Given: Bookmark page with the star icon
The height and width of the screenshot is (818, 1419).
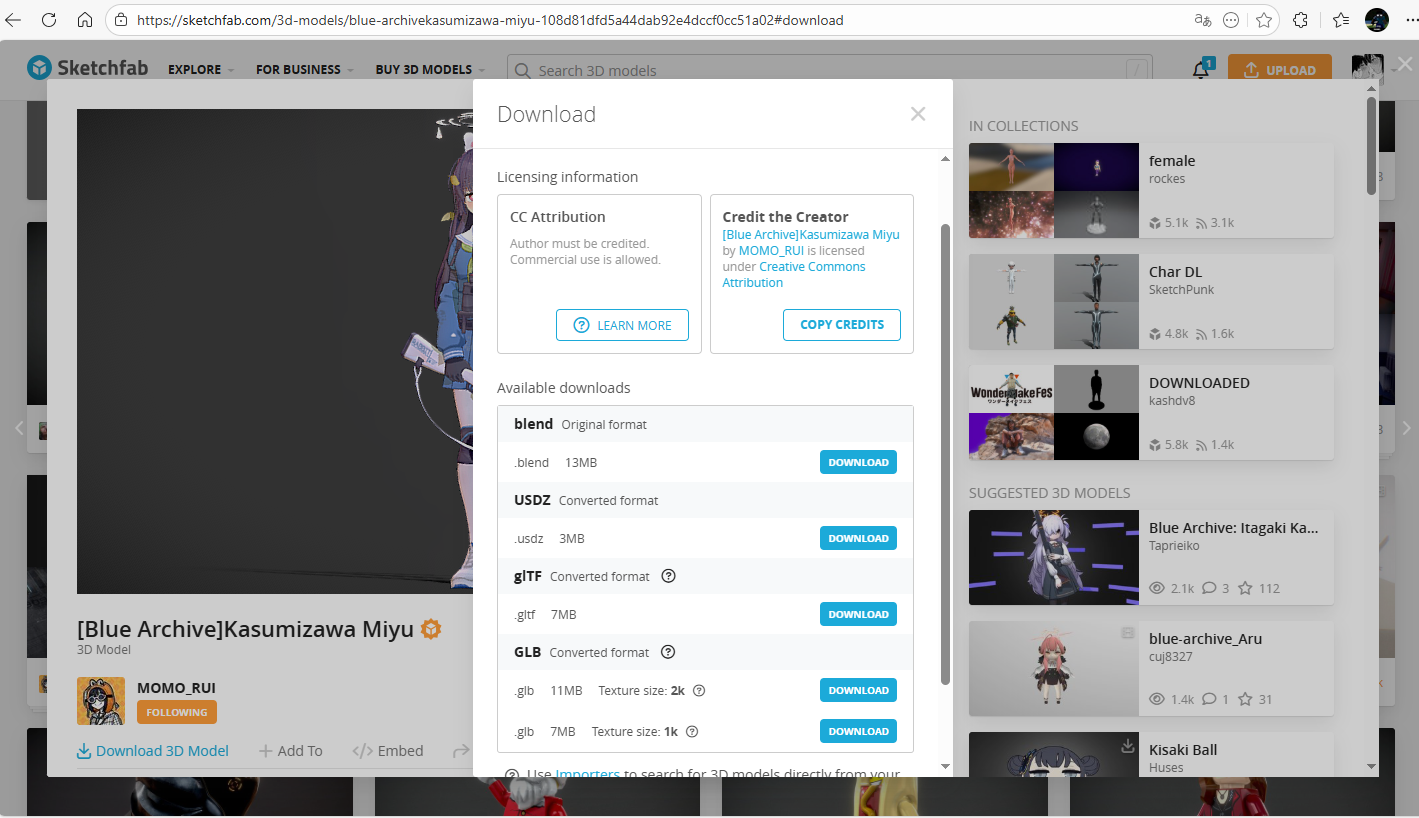Looking at the screenshot, I should 1264,20.
